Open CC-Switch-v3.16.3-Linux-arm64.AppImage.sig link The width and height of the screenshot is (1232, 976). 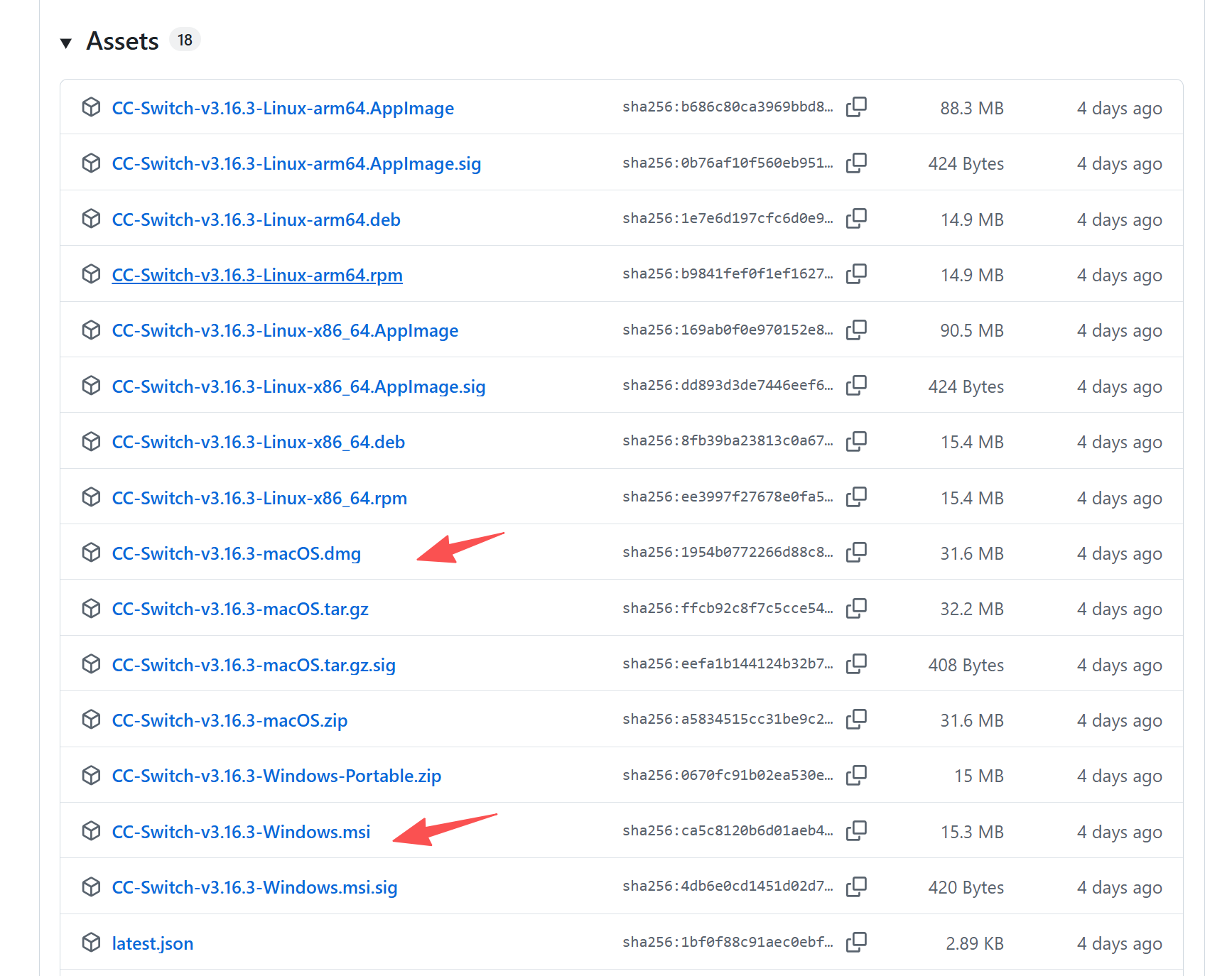(296, 164)
